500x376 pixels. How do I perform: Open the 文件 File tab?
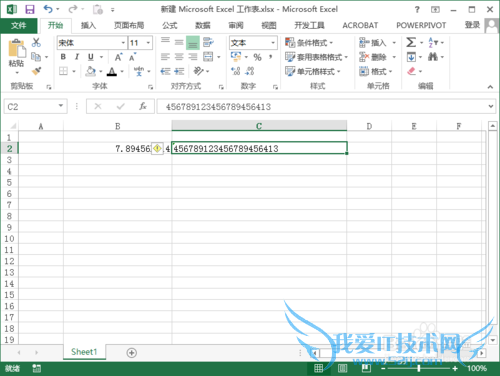[x=19, y=25]
